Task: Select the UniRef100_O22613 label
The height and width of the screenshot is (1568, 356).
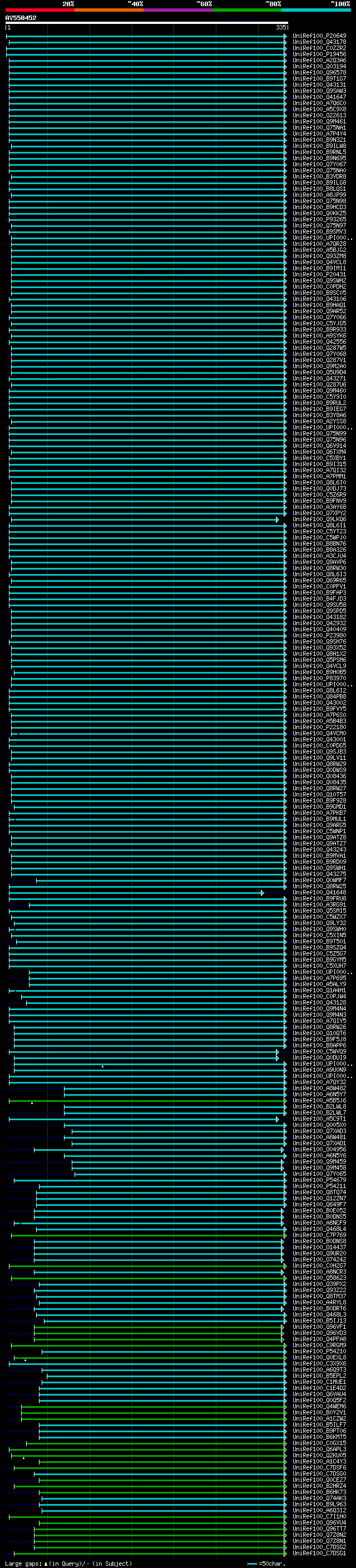Action: pyautogui.click(x=319, y=115)
